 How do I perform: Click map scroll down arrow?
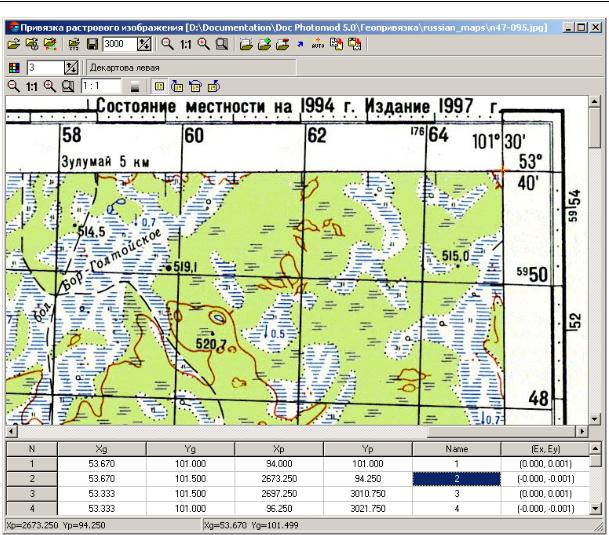(594, 419)
